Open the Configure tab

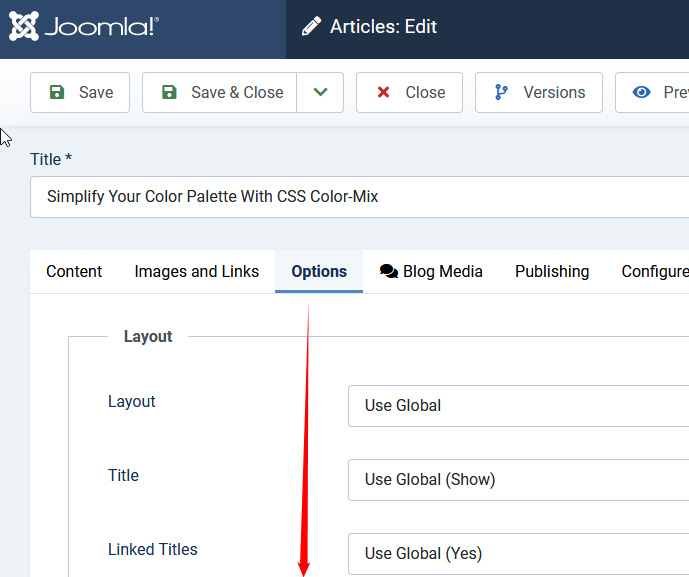point(654,271)
